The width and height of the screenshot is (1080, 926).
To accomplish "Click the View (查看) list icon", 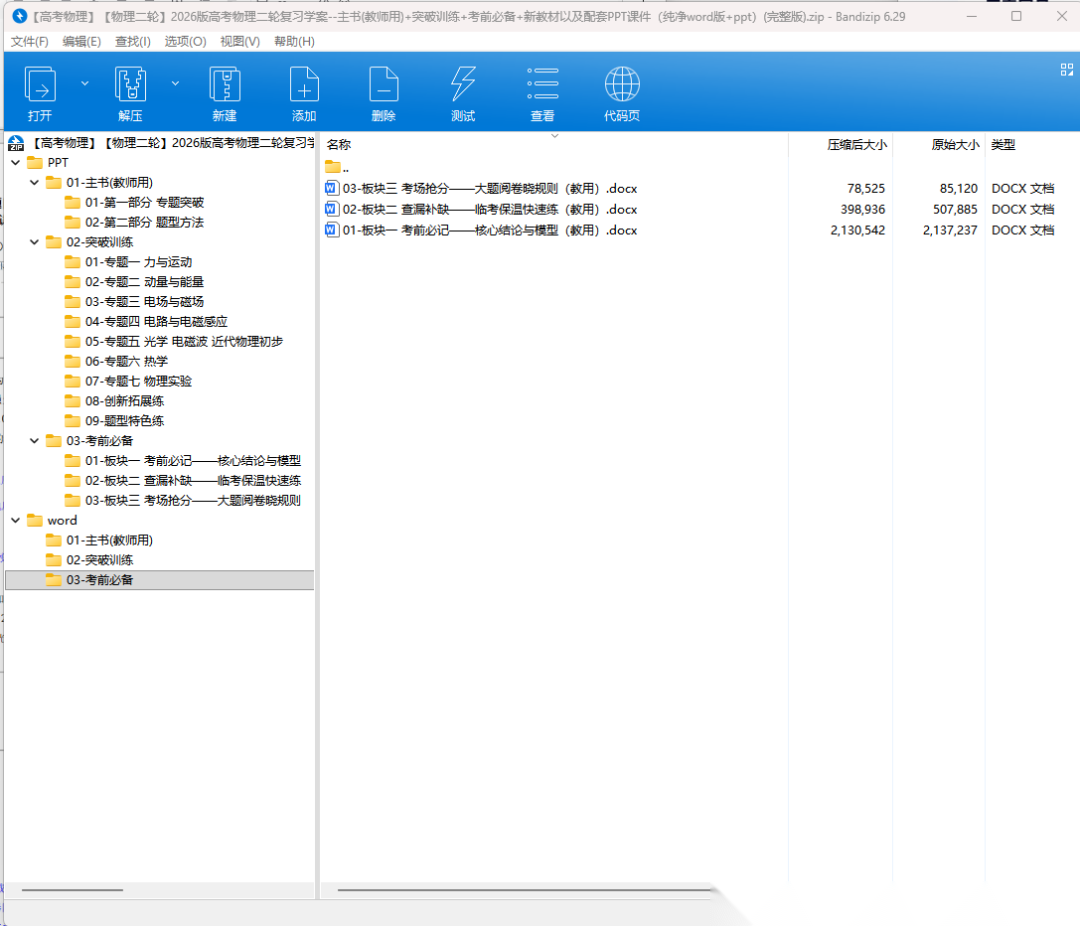I will click(x=542, y=86).
